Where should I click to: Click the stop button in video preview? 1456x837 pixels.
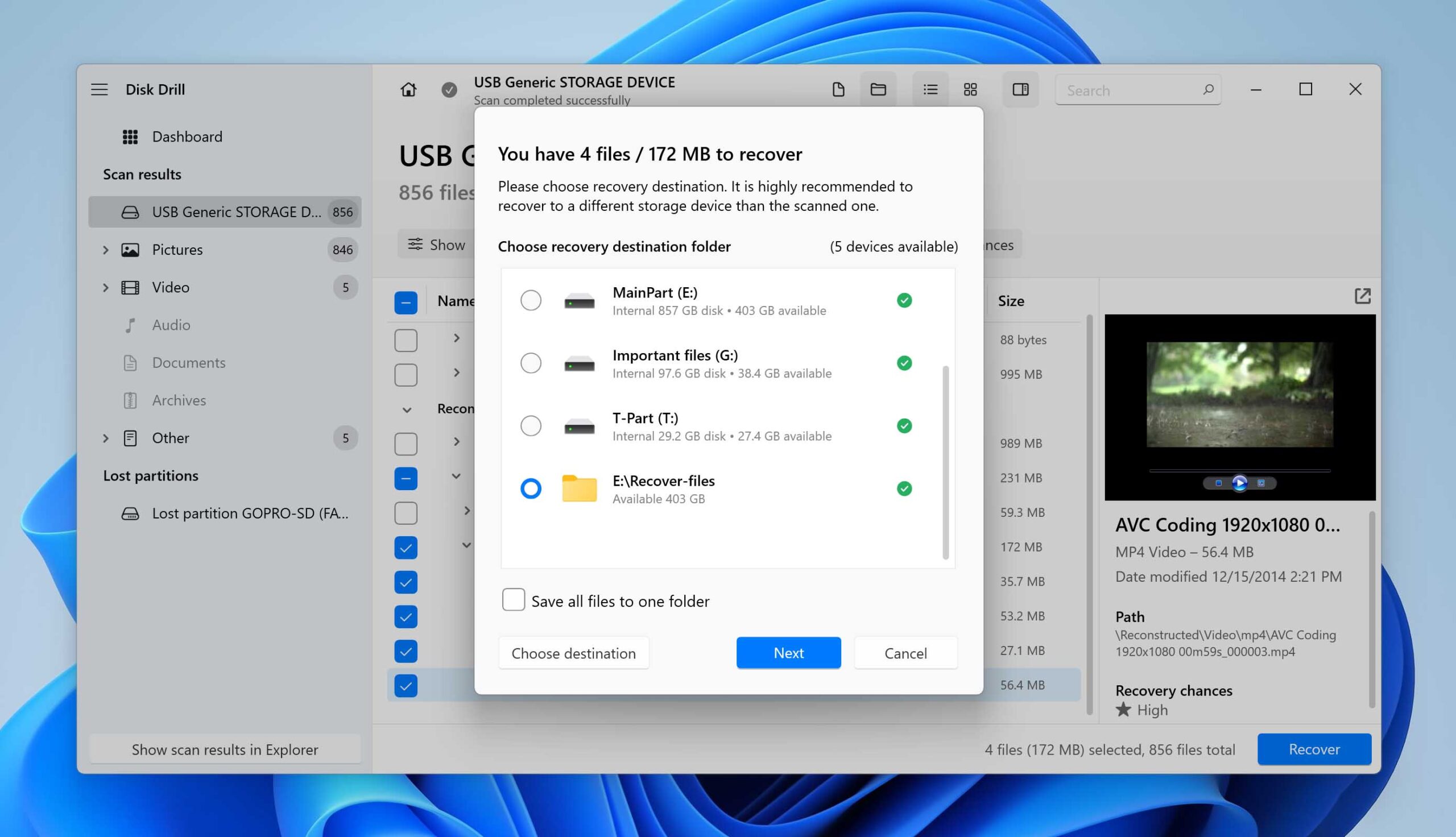tap(1218, 483)
